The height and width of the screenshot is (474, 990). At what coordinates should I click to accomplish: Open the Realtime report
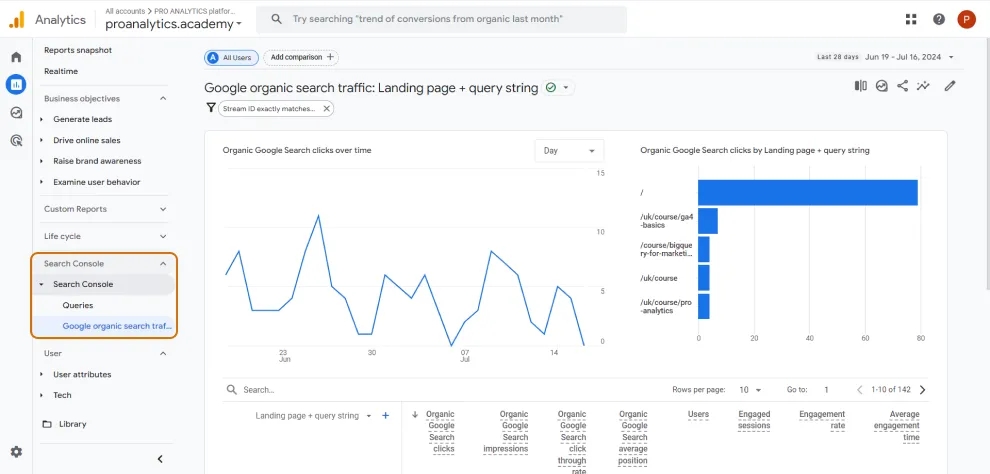click(x=61, y=71)
